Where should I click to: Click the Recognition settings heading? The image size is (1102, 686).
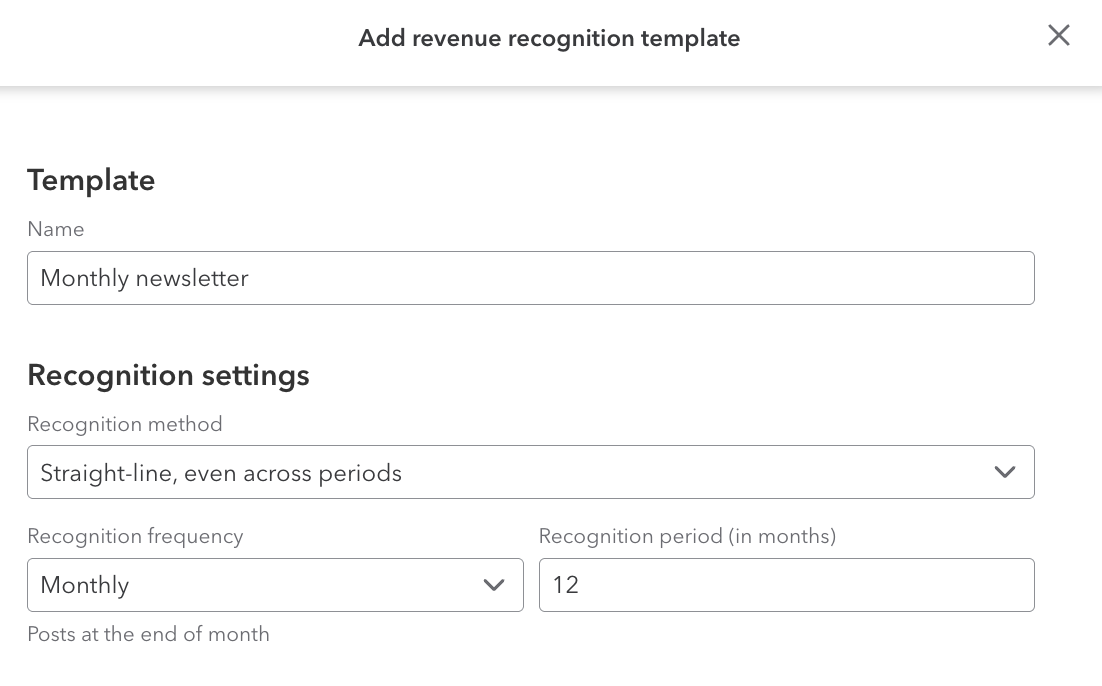168,375
